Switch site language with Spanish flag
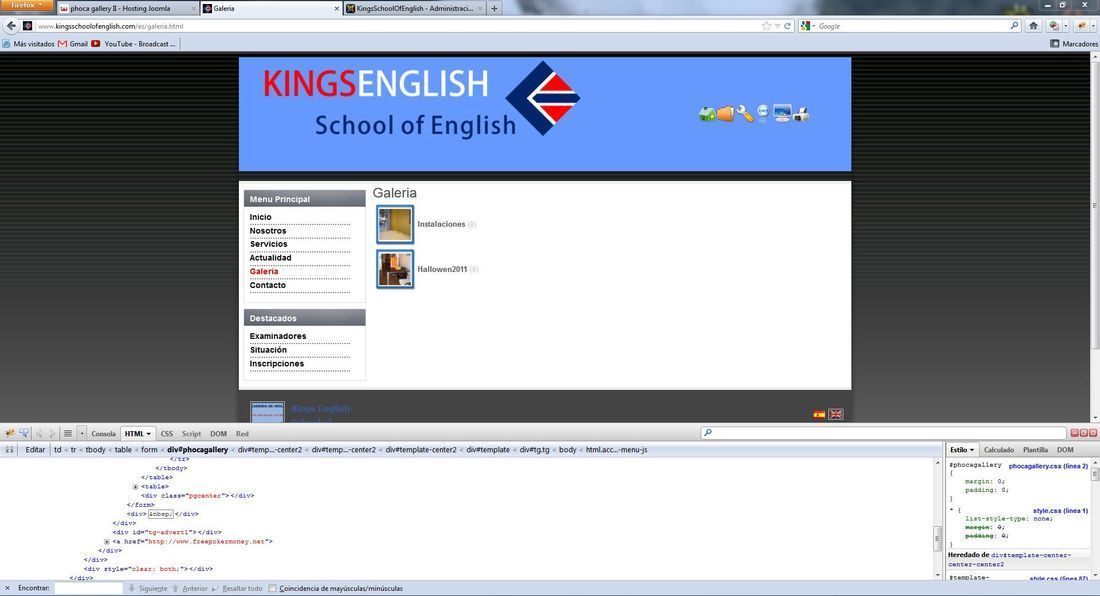 coord(819,414)
